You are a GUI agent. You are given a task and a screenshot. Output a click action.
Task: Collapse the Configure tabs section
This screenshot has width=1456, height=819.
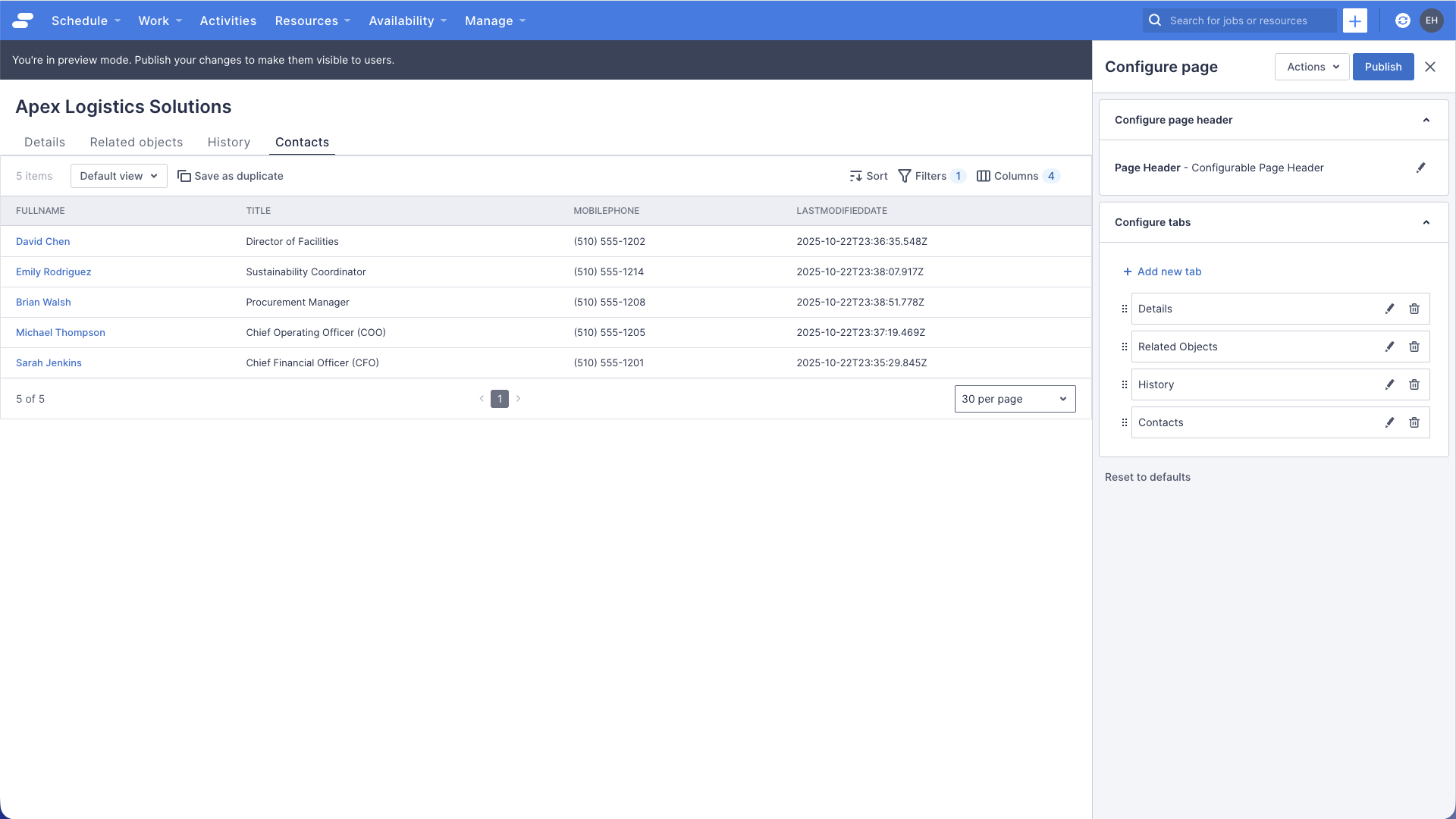point(1426,222)
